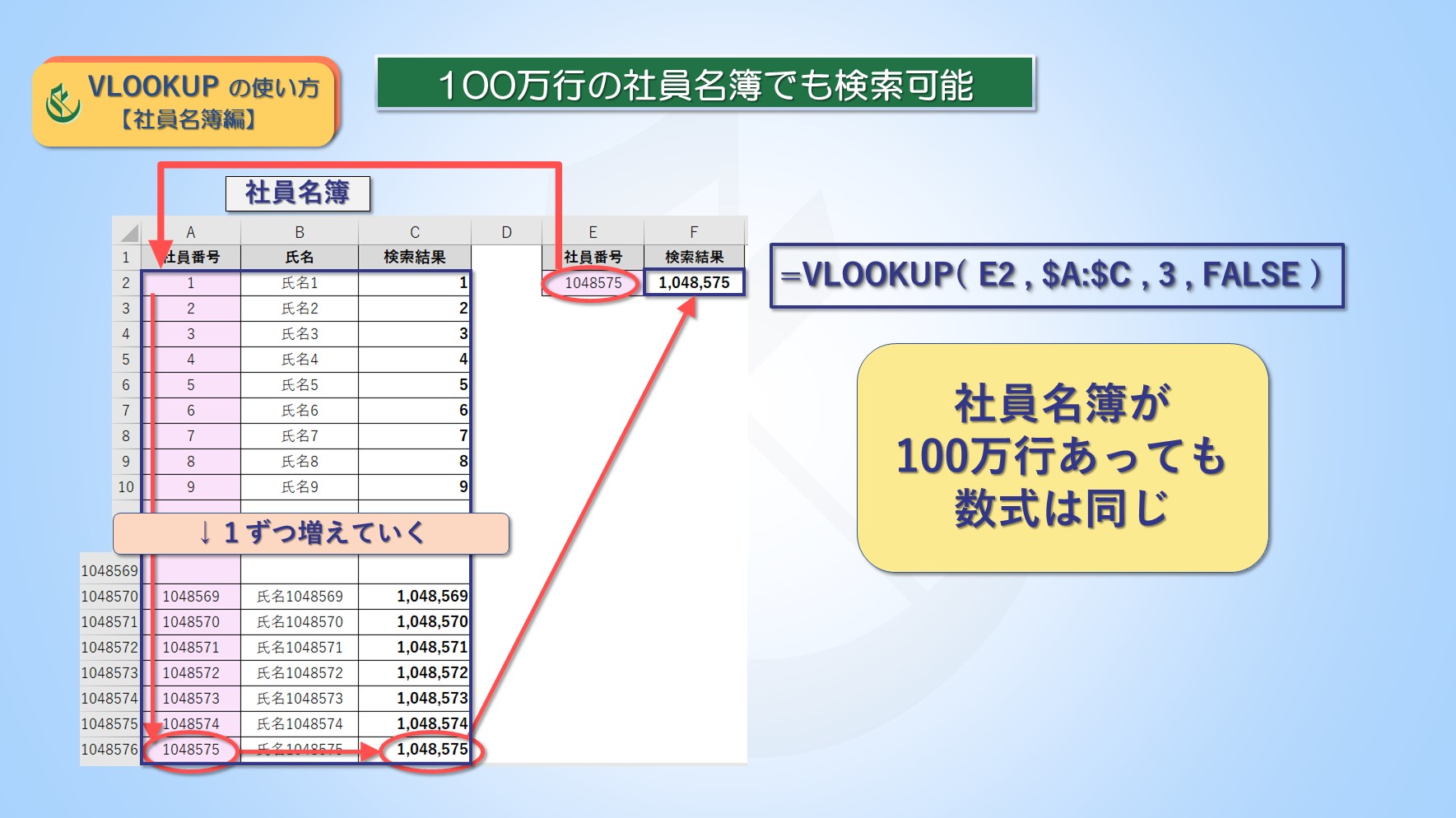Select column D header

[506, 232]
